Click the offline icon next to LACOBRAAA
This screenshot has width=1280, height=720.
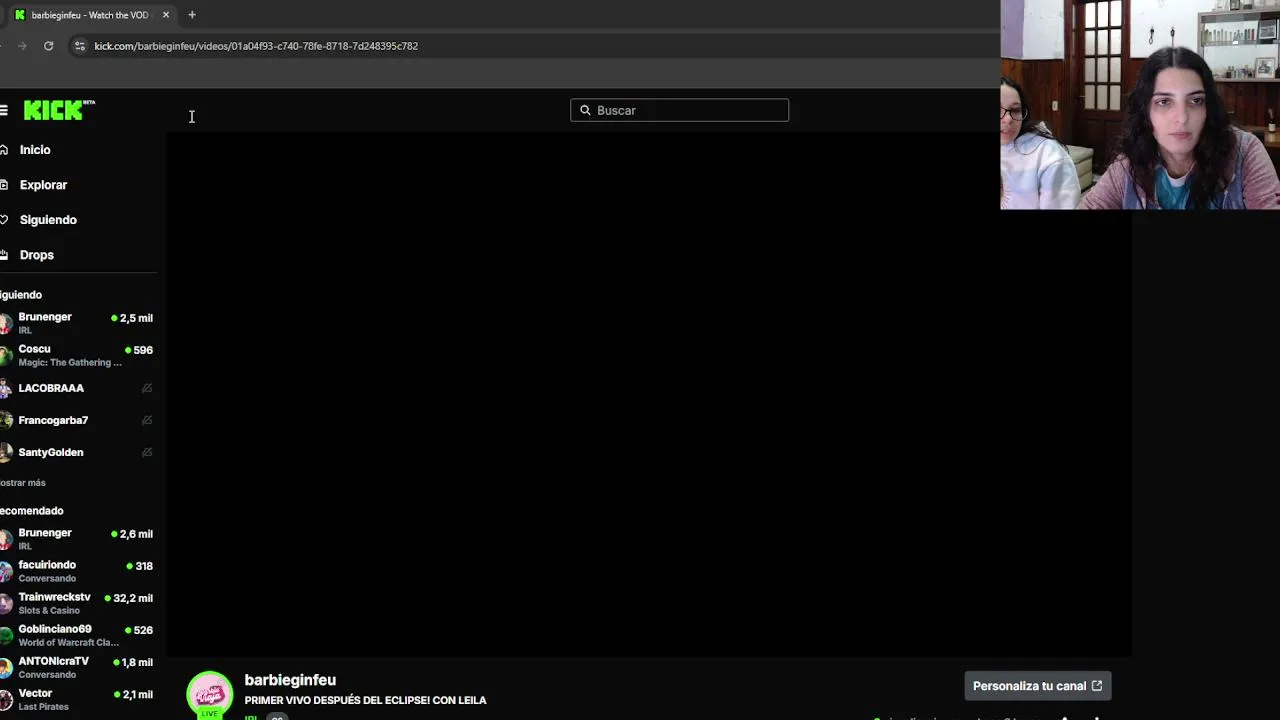(x=147, y=388)
